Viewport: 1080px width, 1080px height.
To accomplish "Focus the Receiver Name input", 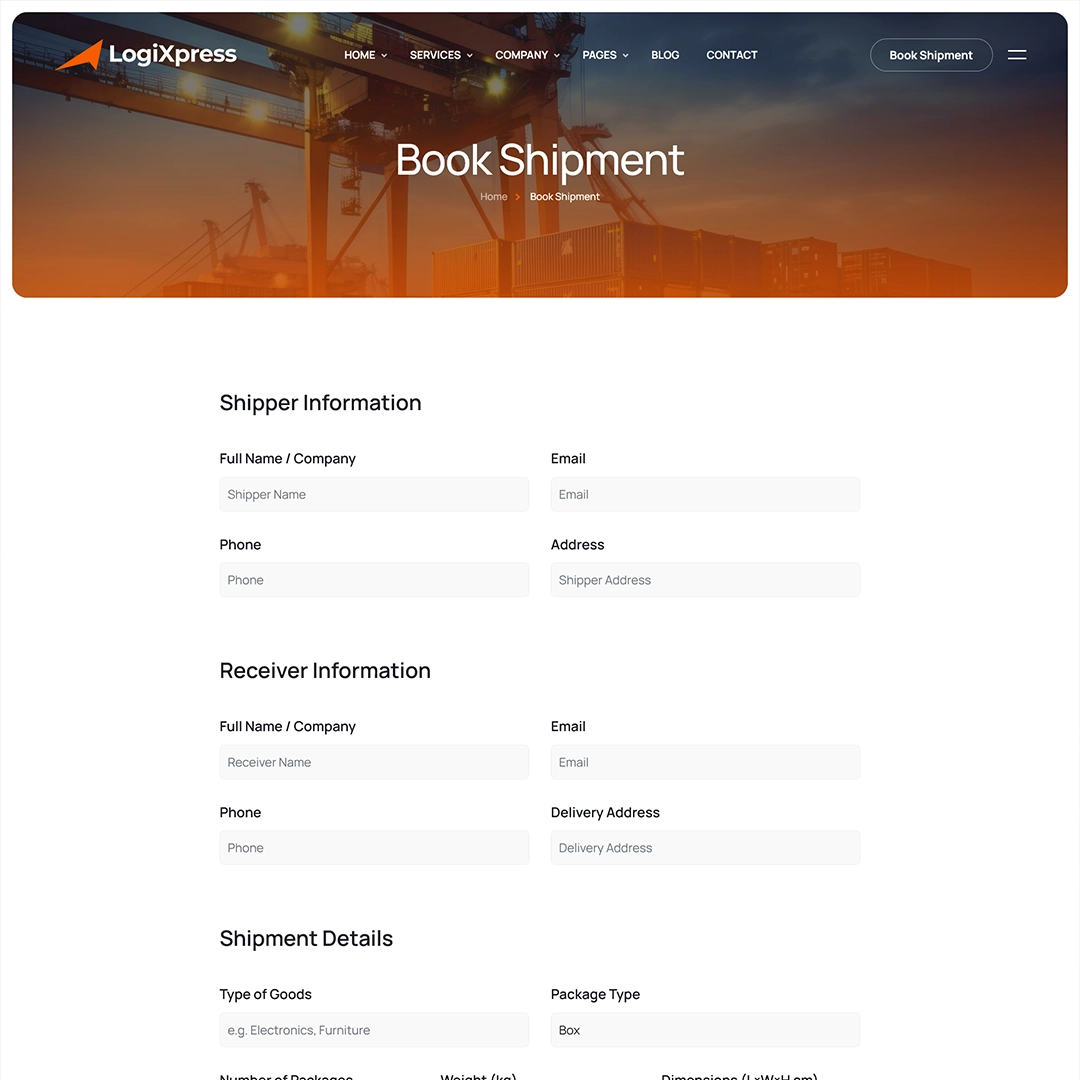I will point(374,762).
